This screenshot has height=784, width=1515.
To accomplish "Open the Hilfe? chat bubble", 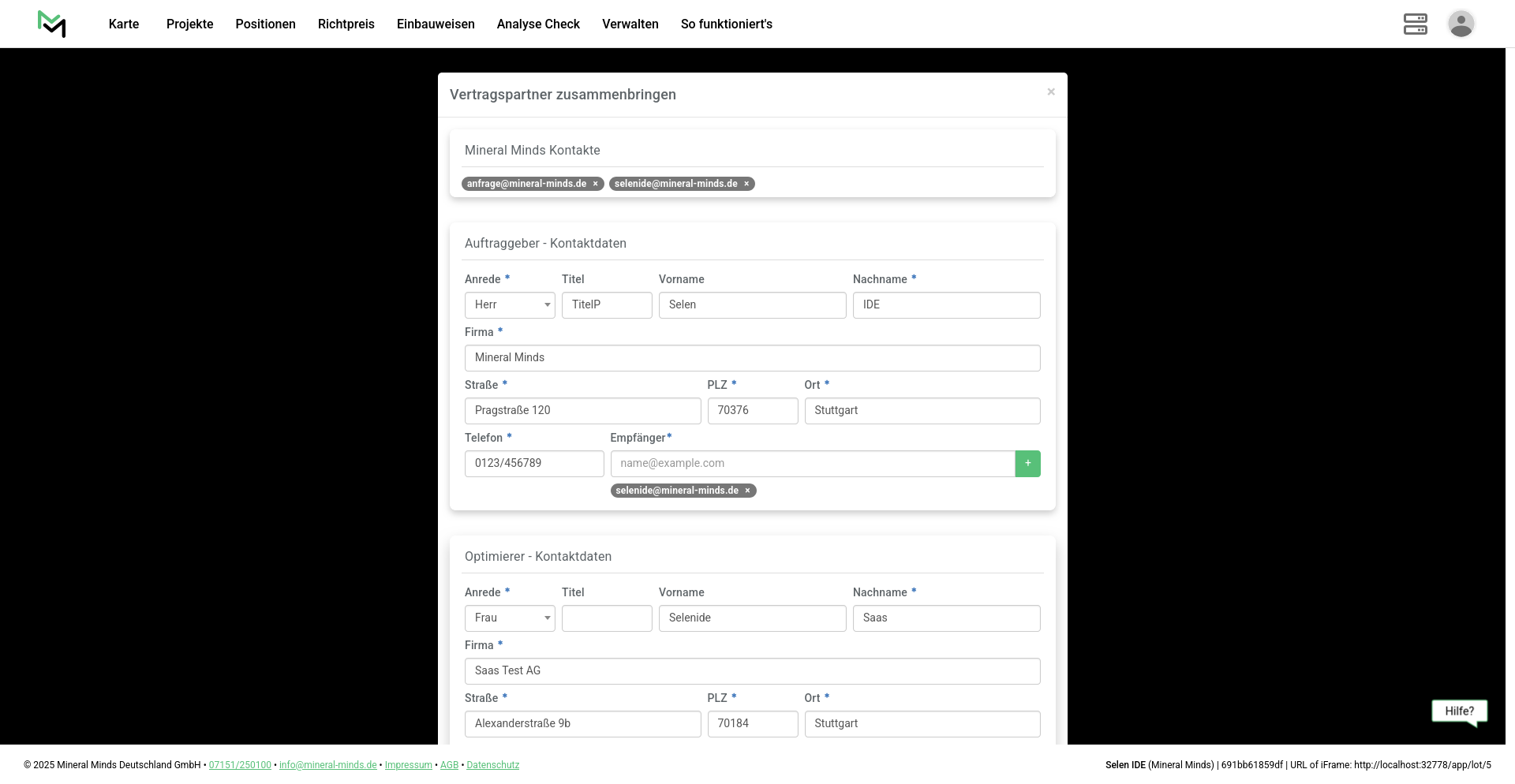I will (x=1459, y=711).
